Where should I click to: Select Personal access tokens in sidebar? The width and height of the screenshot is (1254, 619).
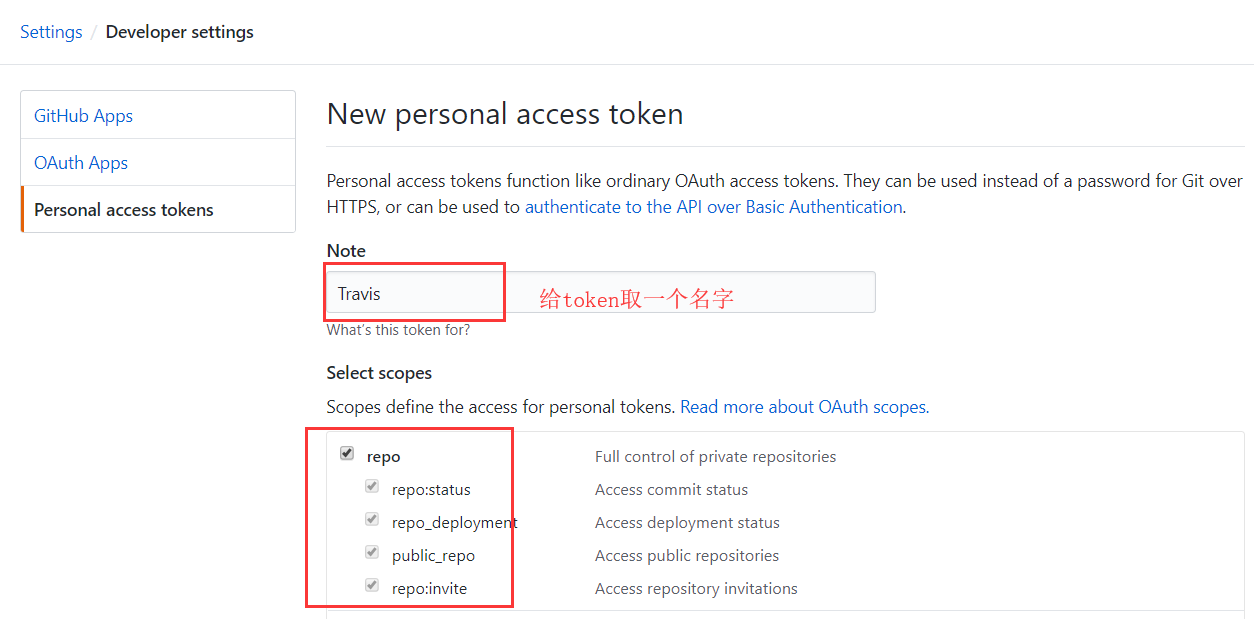[124, 210]
